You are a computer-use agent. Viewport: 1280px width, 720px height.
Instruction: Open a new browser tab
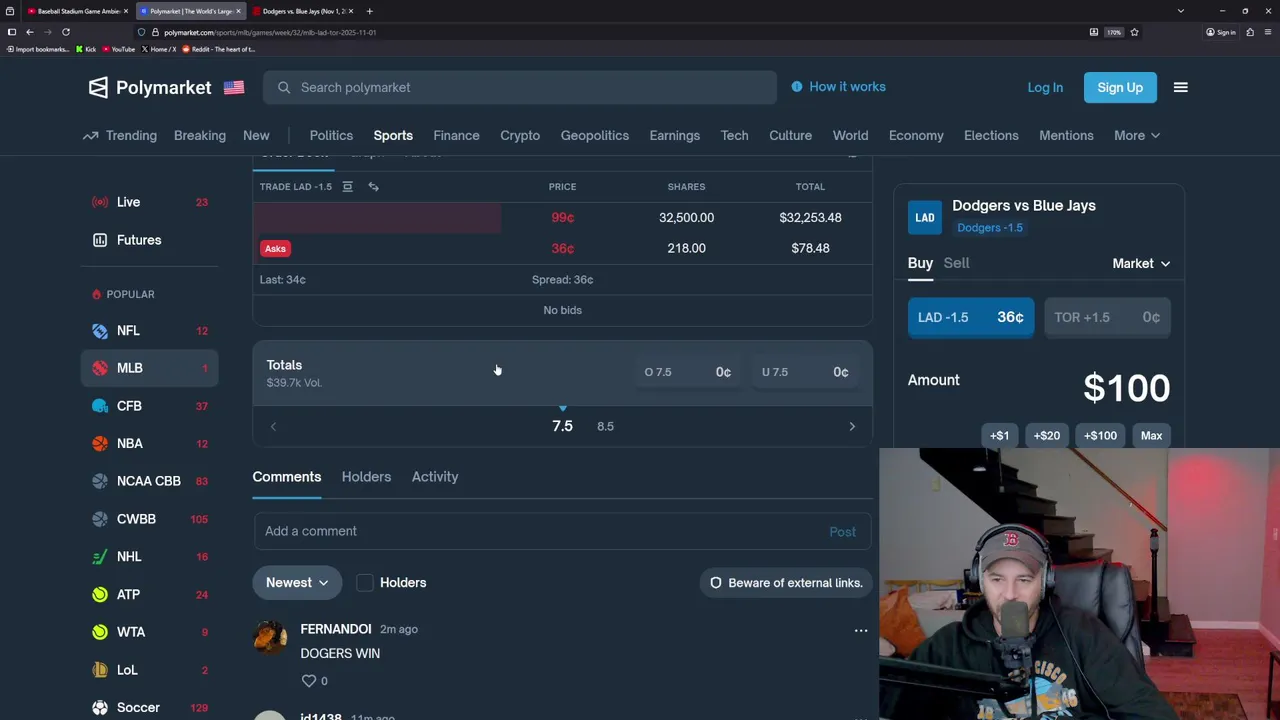369,11
